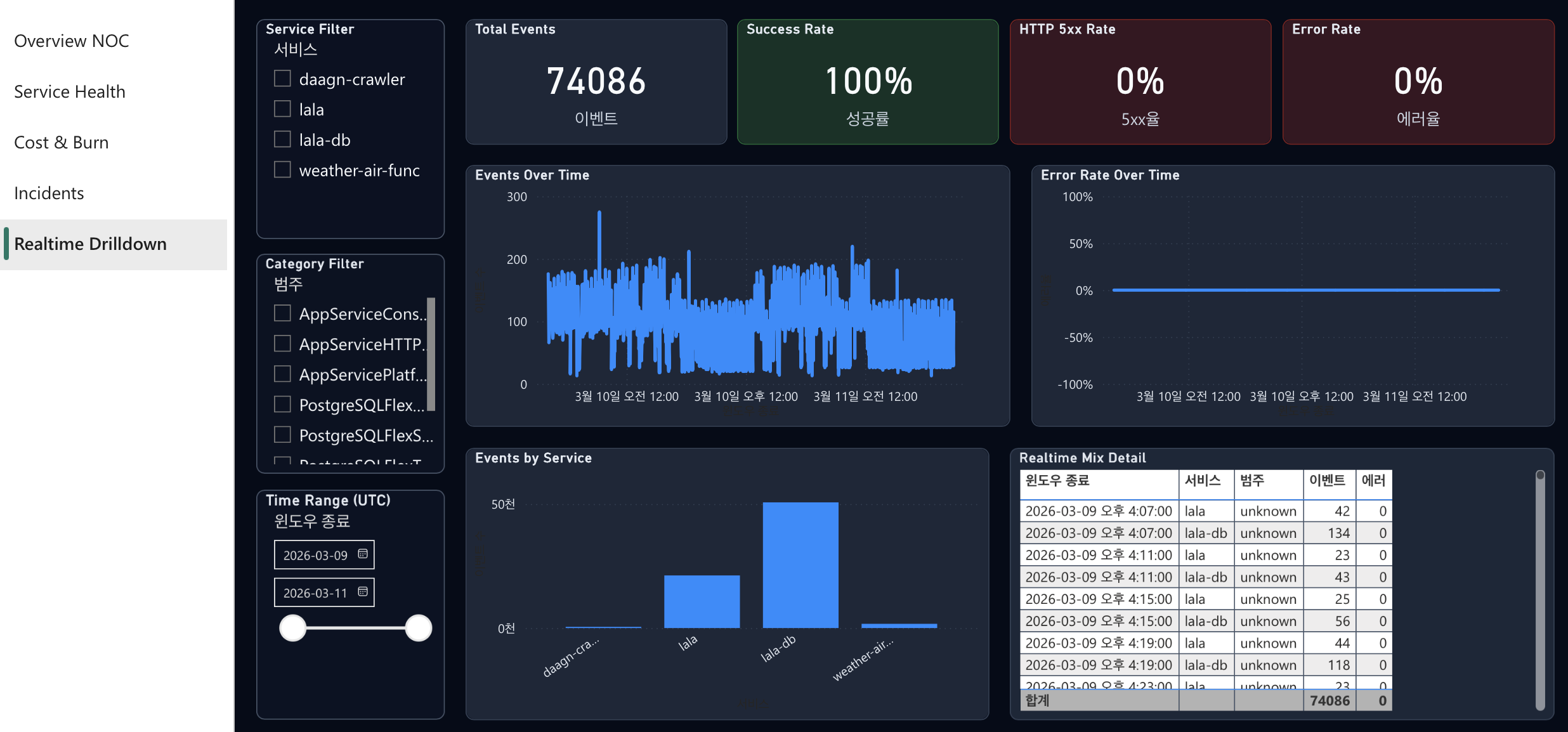This screenshot has height=732, width=1568.
Task: Sort table by 이벤트 column header
Action: [x=1327, y=481]
